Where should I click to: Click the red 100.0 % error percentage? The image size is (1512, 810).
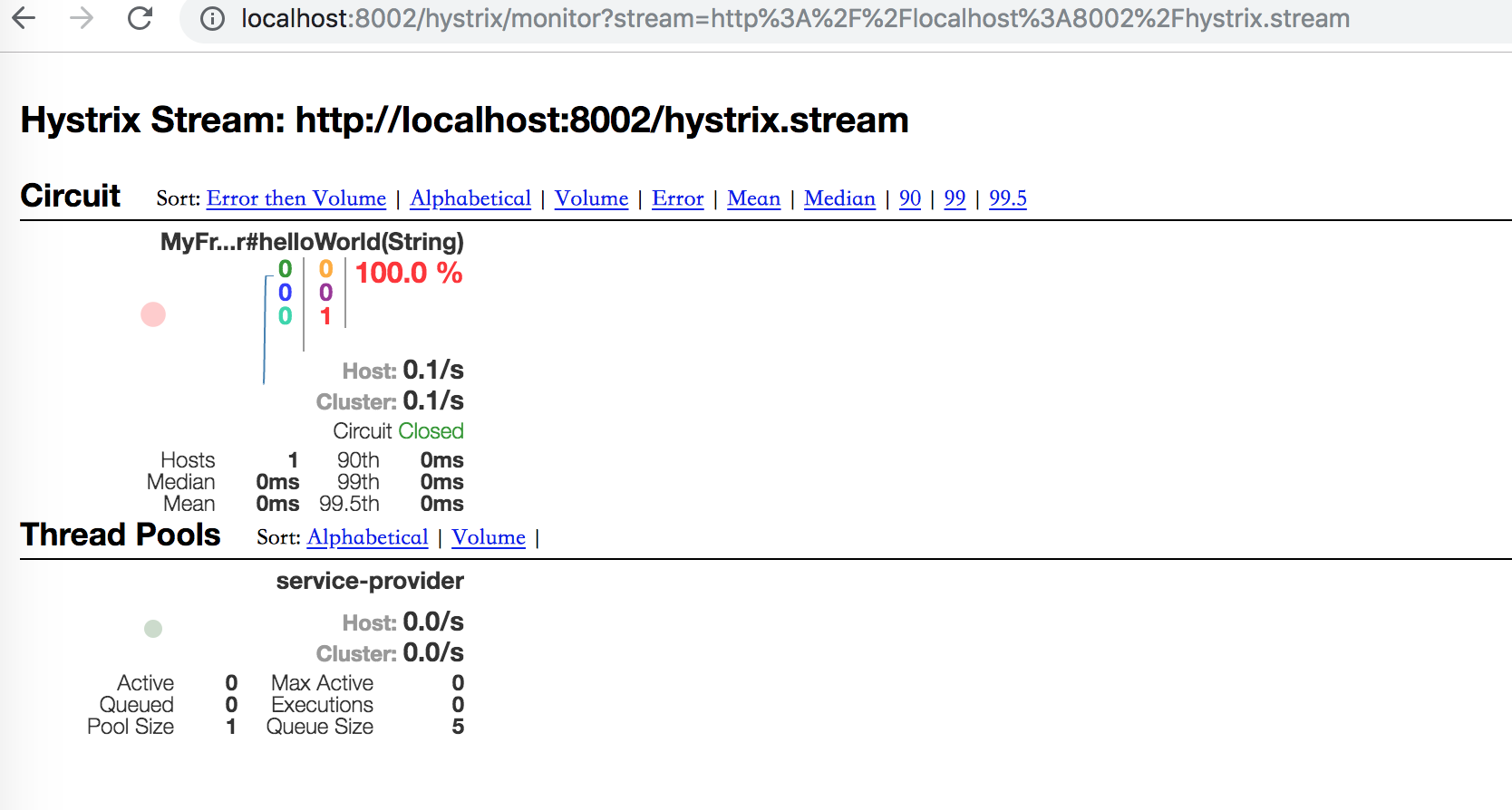pos(409,273)
